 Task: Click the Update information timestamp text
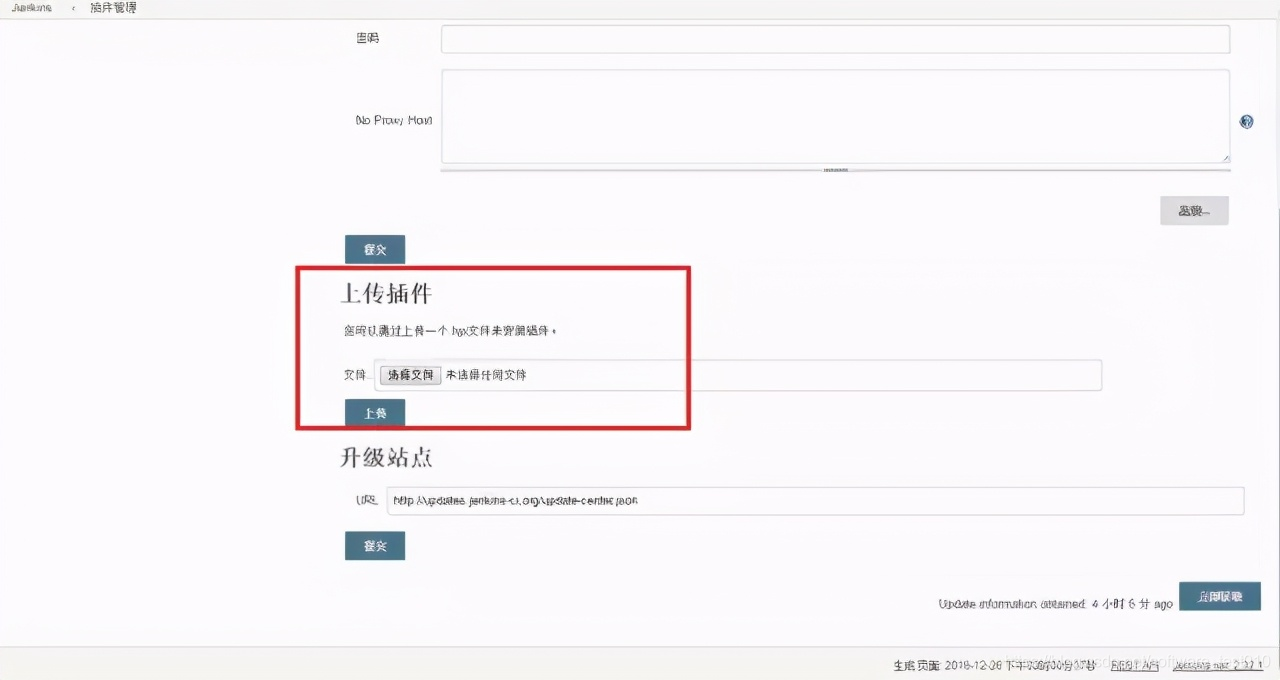[x=1055, y=604]
